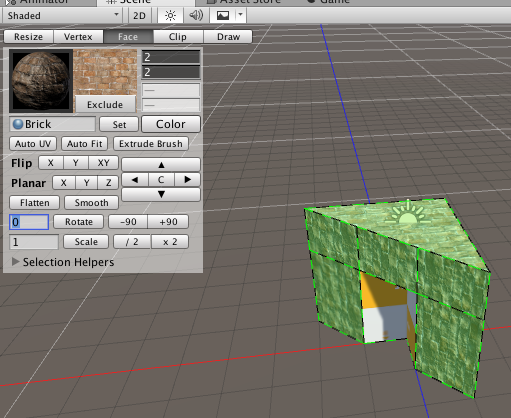Open the effects dropdown arrow
The width and height of the screenshot is (511, 418).
[x=241, y=15]
